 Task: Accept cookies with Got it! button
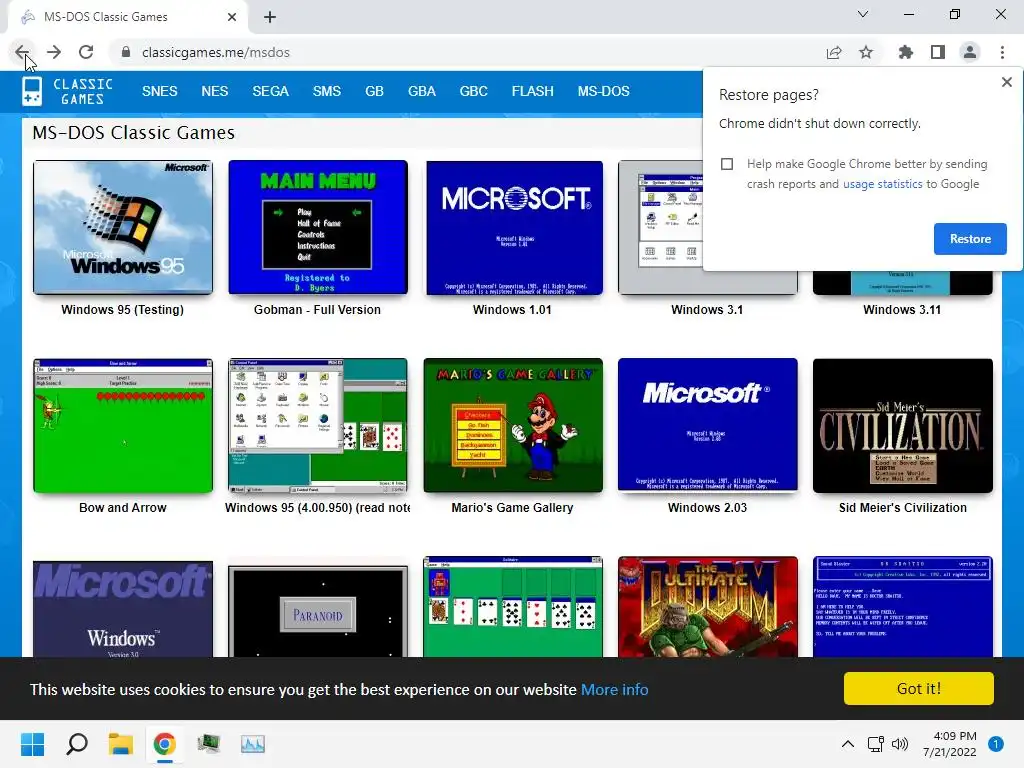click(x=918, y=688)
